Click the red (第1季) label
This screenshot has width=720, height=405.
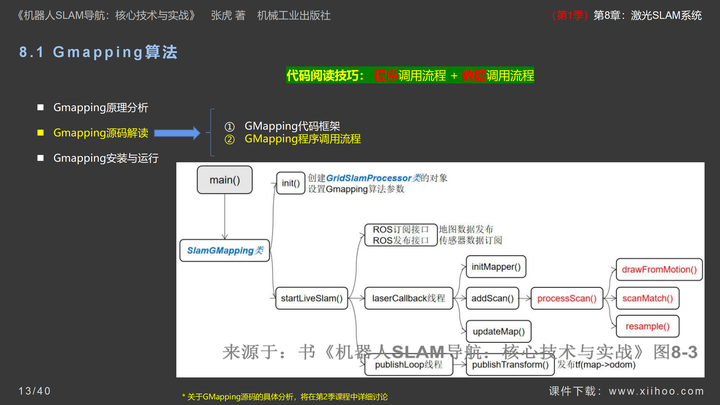tap(570, 15)
